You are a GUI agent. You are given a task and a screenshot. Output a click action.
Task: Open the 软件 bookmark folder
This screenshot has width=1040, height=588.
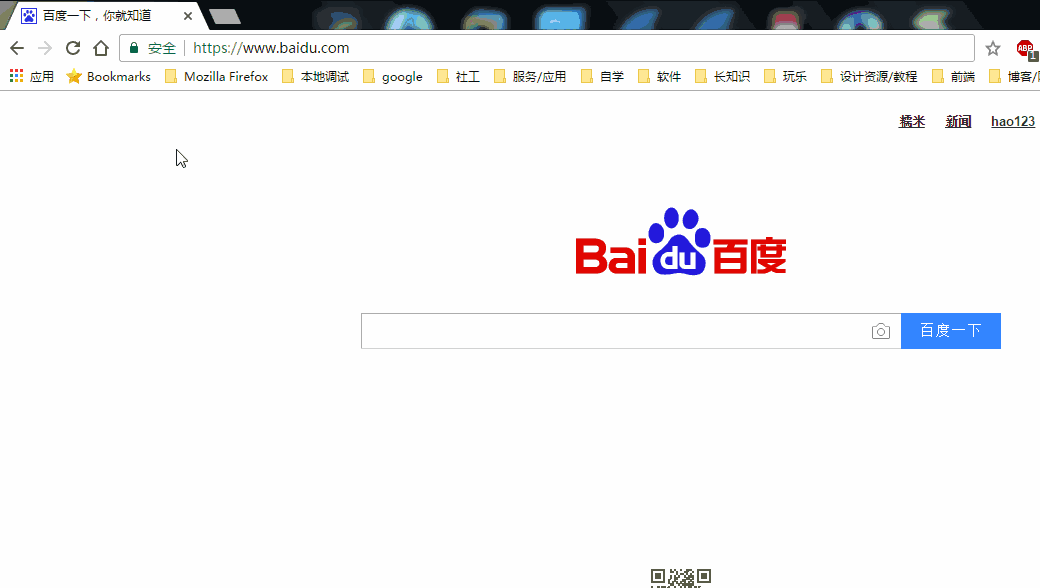[659, 76]
